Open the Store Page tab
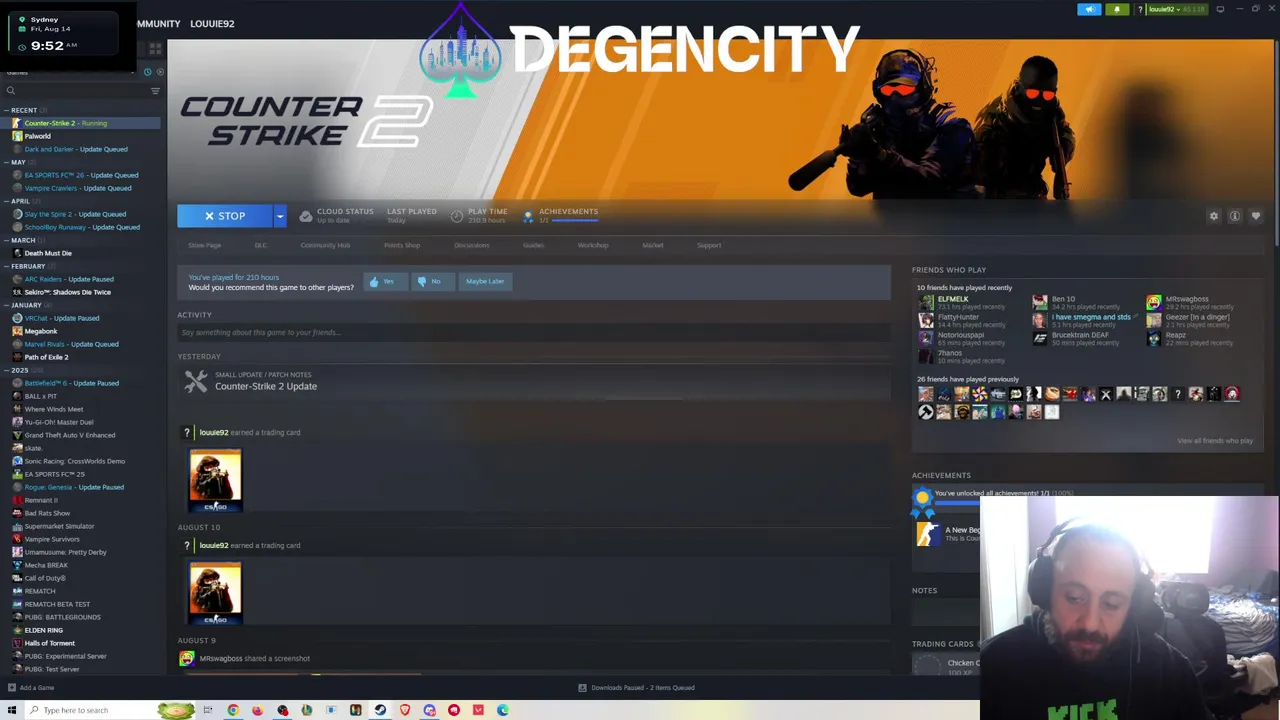The height and width of the screenshot is (720, 1280). point(204,245)
